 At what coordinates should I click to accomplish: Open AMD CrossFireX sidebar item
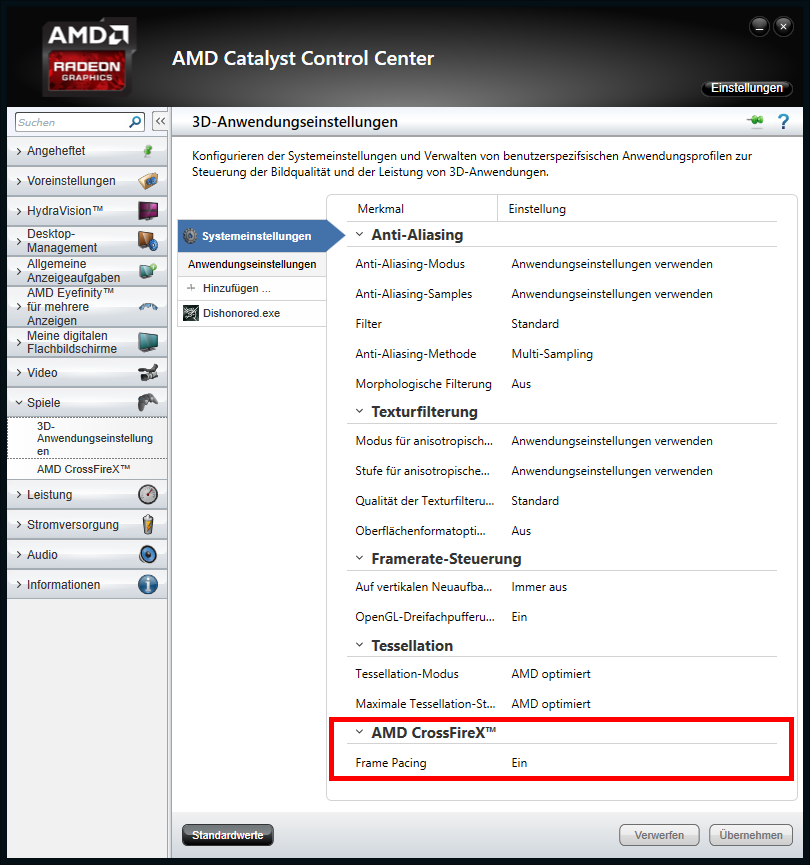pos(87,469)
